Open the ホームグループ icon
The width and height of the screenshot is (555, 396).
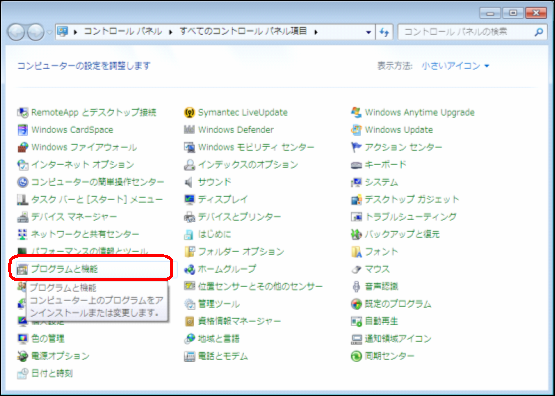[x=189, y=269]
